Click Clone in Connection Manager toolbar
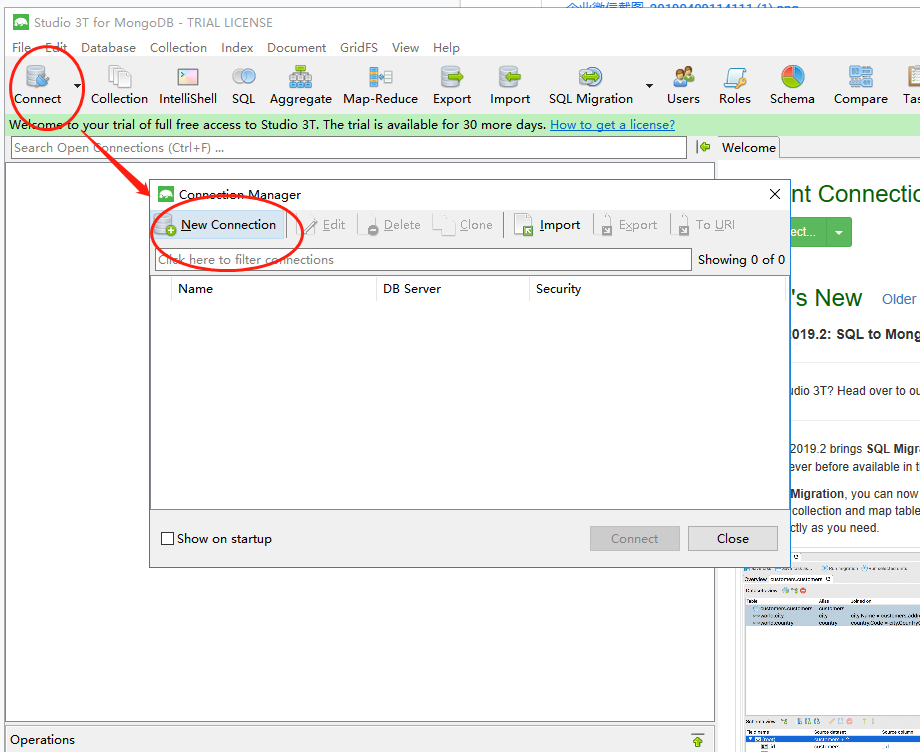This screenshot has width=920, height=752. pos(465,225)
